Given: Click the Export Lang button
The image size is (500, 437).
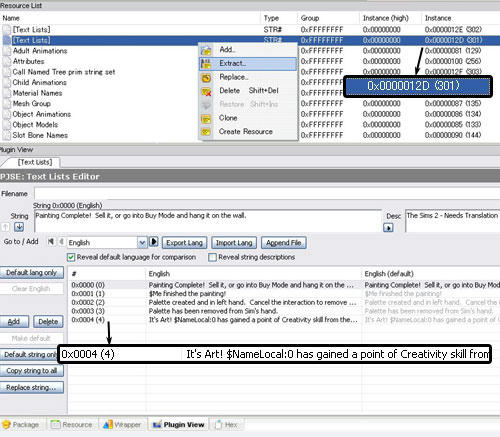Looking at the screenshot, I should 184,243.
